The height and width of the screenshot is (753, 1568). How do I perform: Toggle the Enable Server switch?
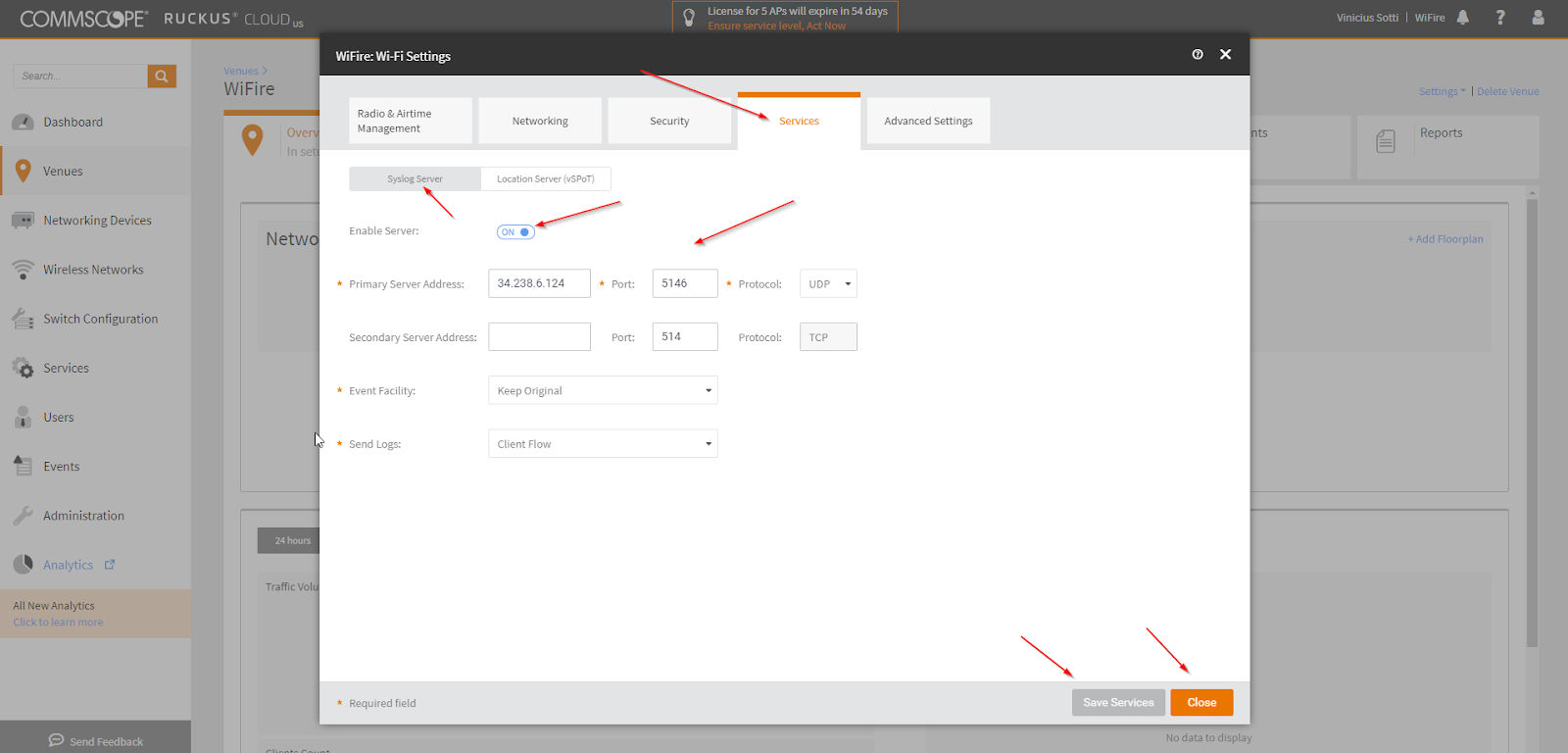(515, 232)
